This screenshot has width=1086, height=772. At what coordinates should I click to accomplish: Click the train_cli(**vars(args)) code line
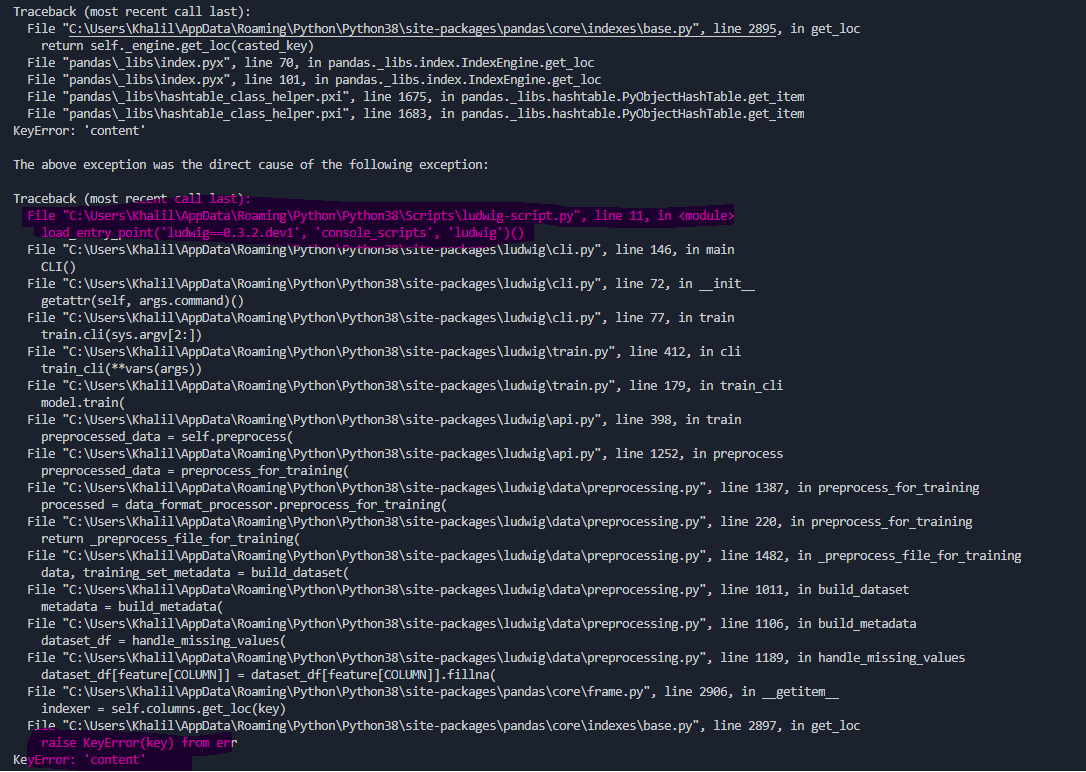110,368
